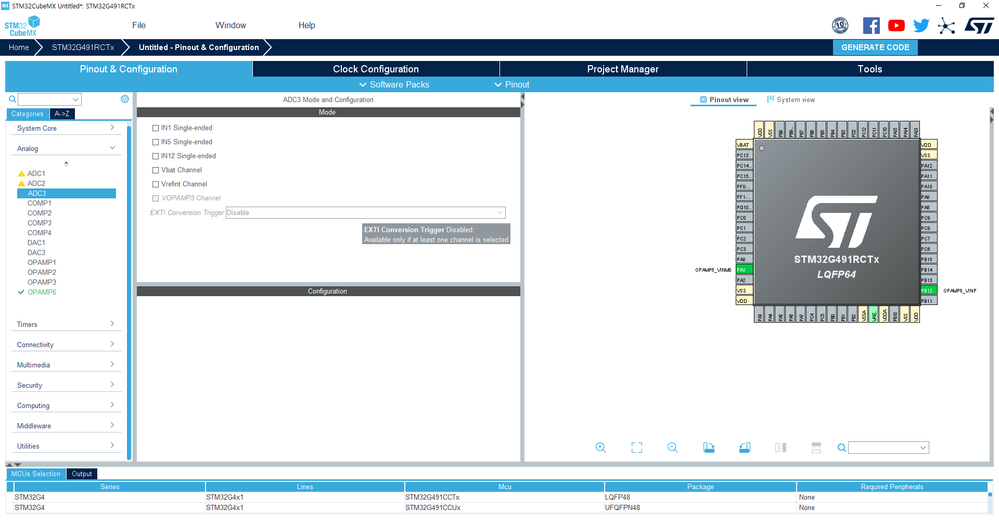Switch to System view
The height and width of the screenshot is (520, 999).
click(x=791, y=100)
